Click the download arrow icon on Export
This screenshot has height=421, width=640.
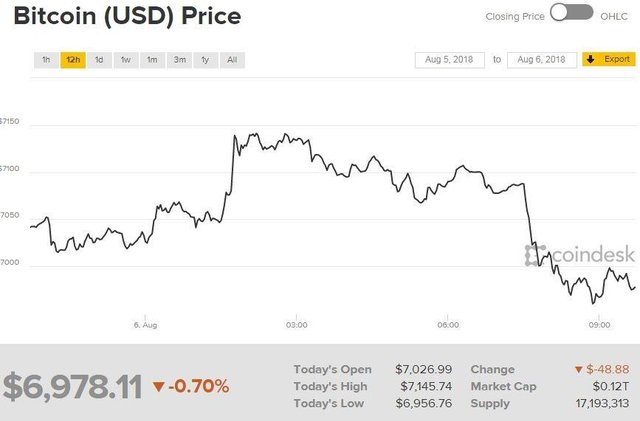[x=590, y=60]
